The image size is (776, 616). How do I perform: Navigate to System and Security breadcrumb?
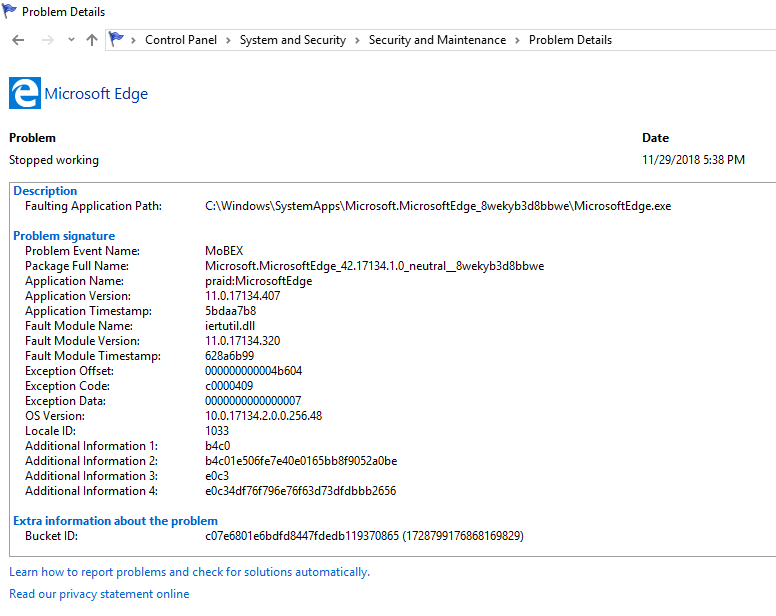[x=292, y=40]
